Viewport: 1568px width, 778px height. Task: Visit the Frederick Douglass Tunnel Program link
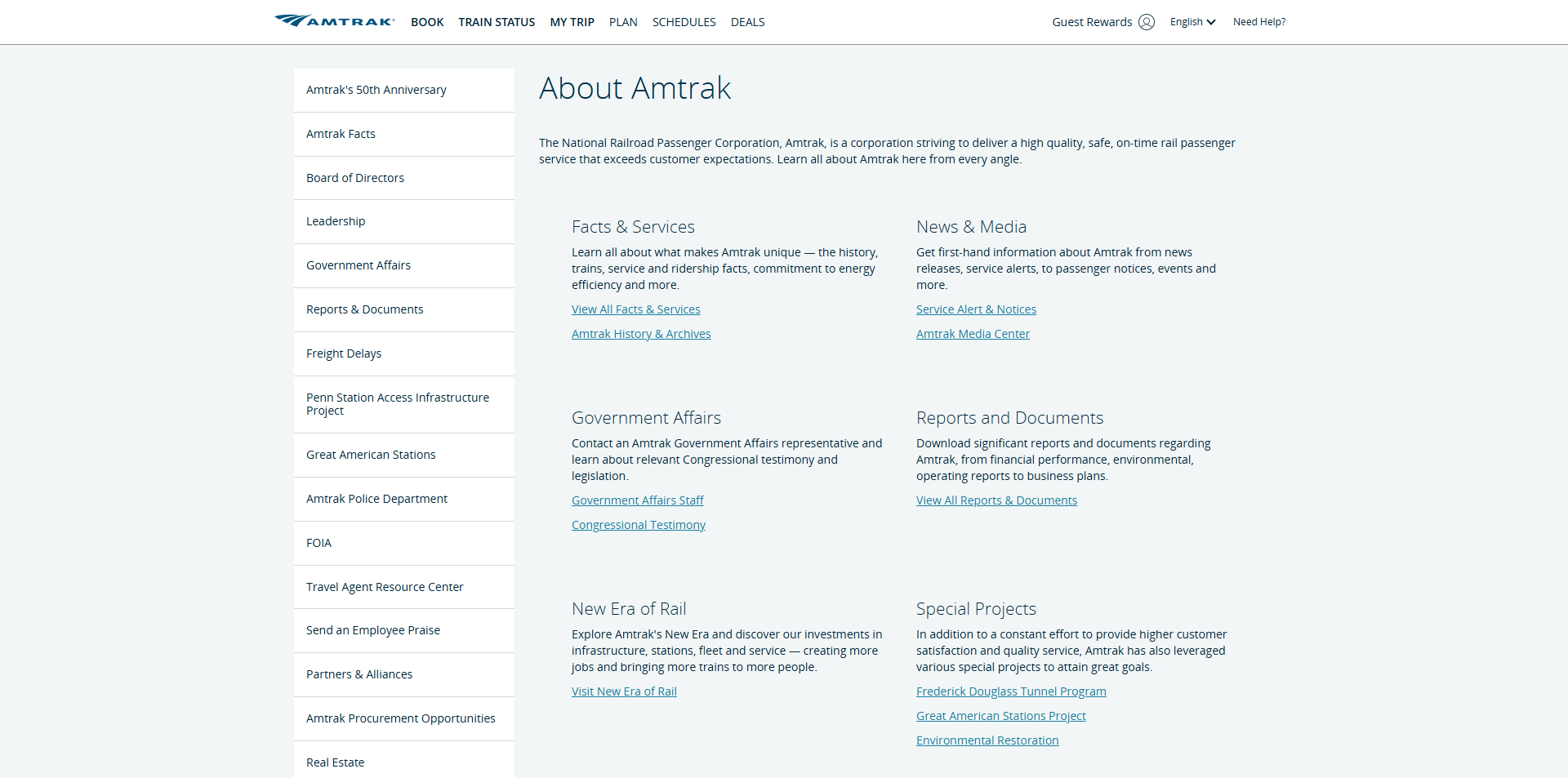(1011, 691)
